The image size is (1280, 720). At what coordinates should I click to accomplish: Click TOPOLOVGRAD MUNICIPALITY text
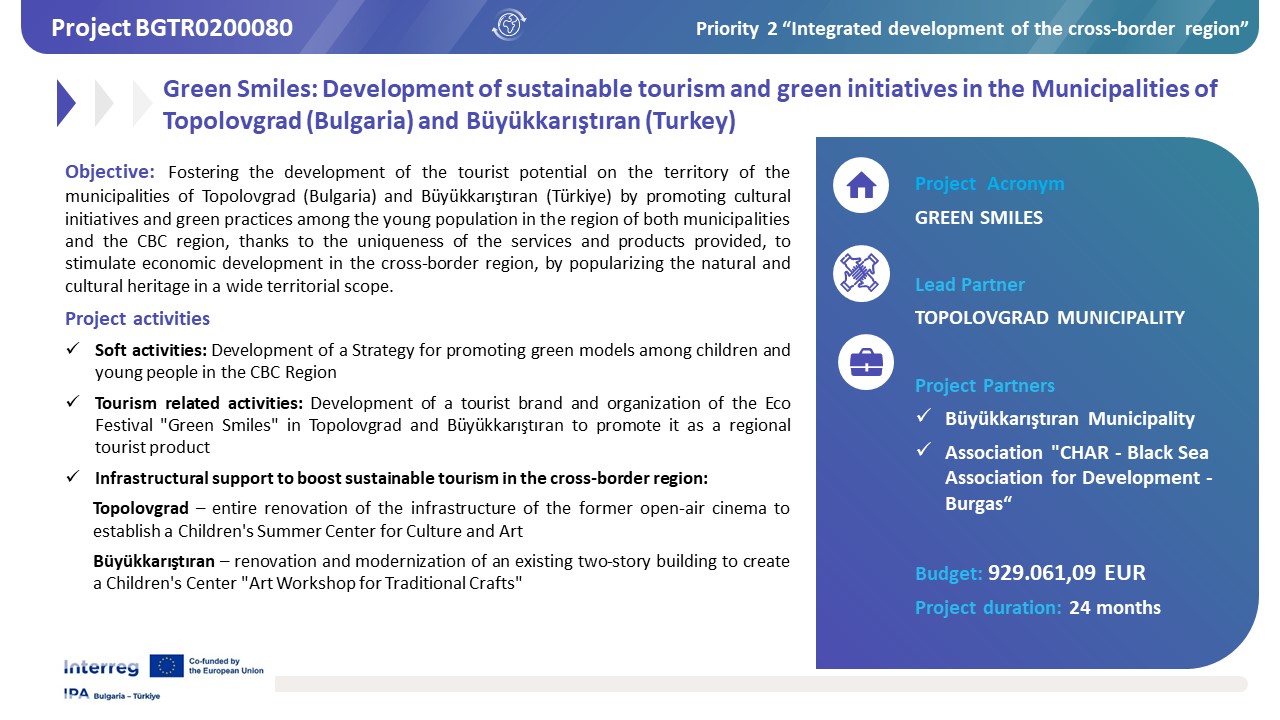(x=1050, y=318)
